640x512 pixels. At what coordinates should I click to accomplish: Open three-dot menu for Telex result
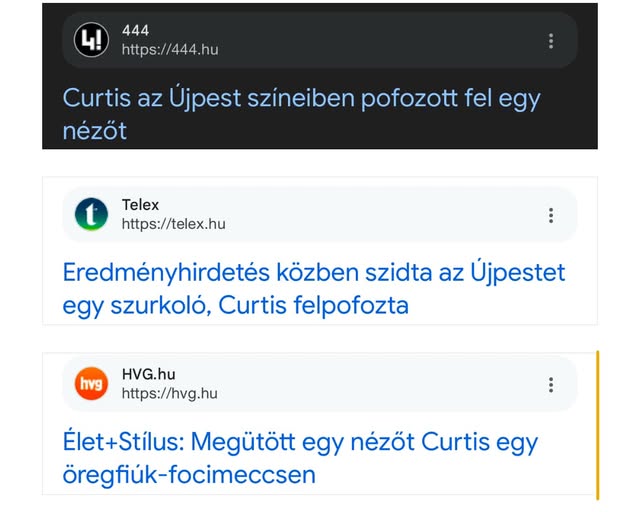coord(551,215)
